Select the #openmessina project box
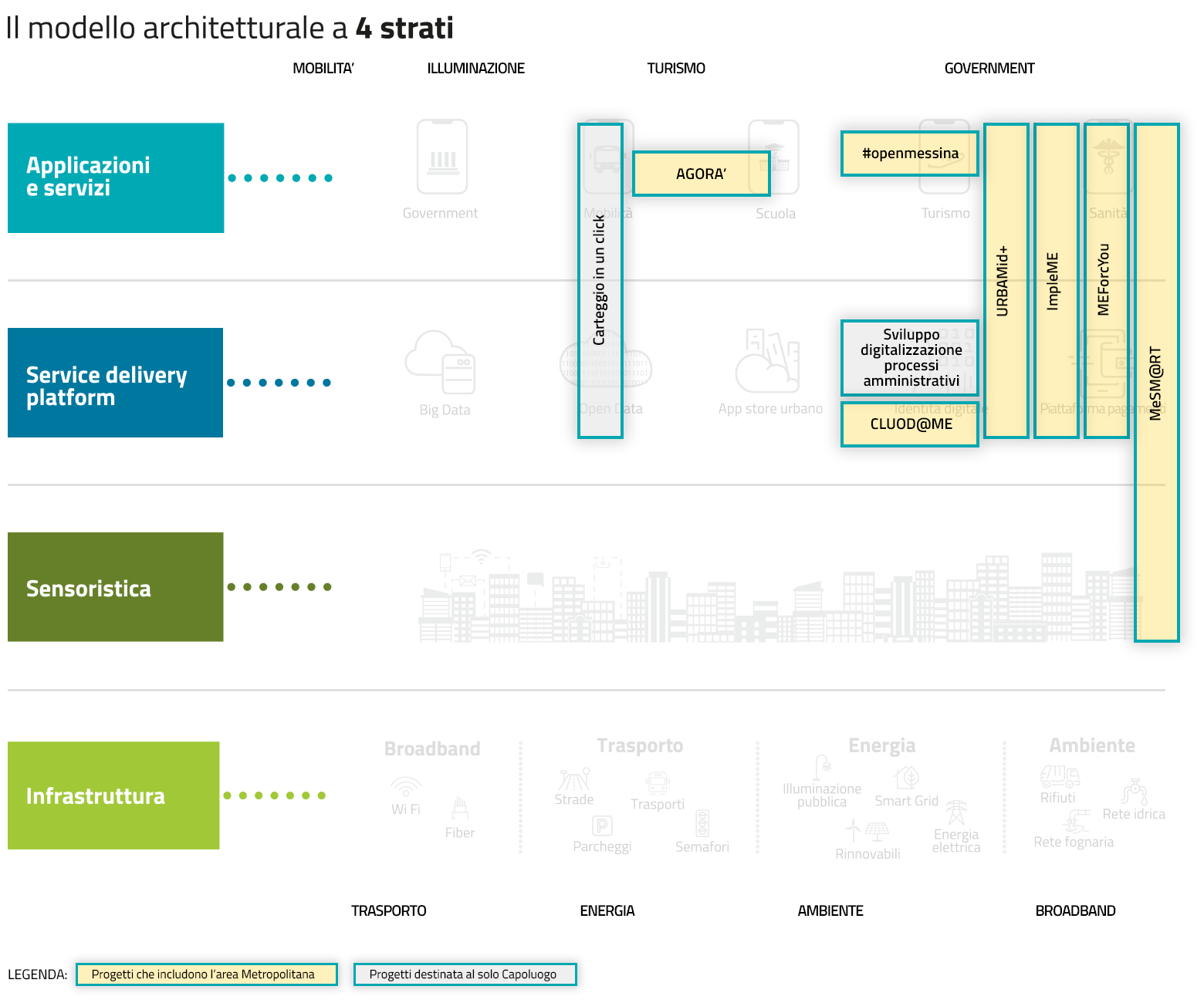 pos(909,154)
